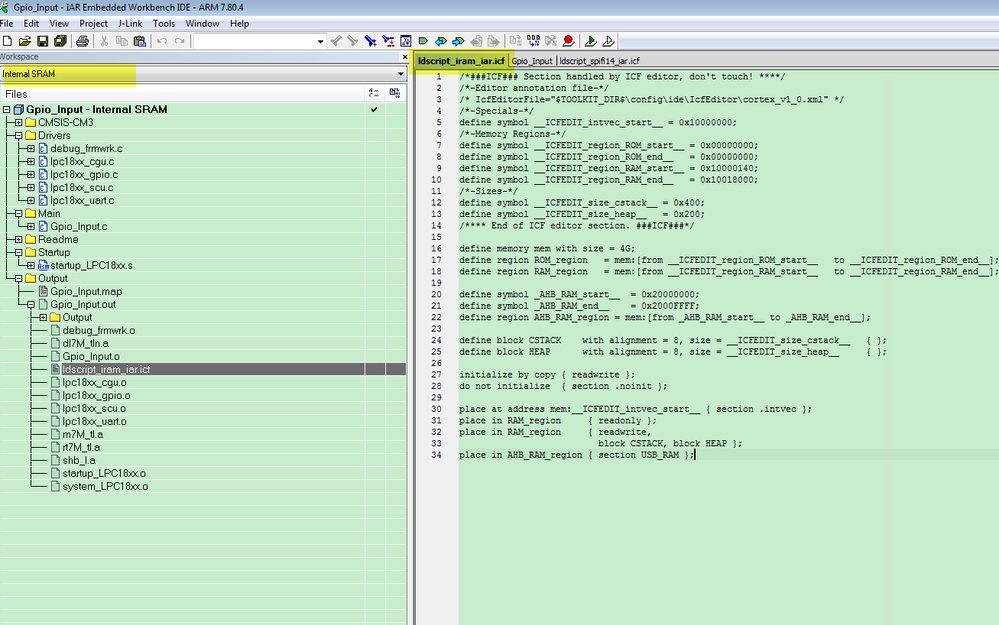Click the Compile icon in toolbar
This screenshot has width=999, height=625.
point(515,41)
